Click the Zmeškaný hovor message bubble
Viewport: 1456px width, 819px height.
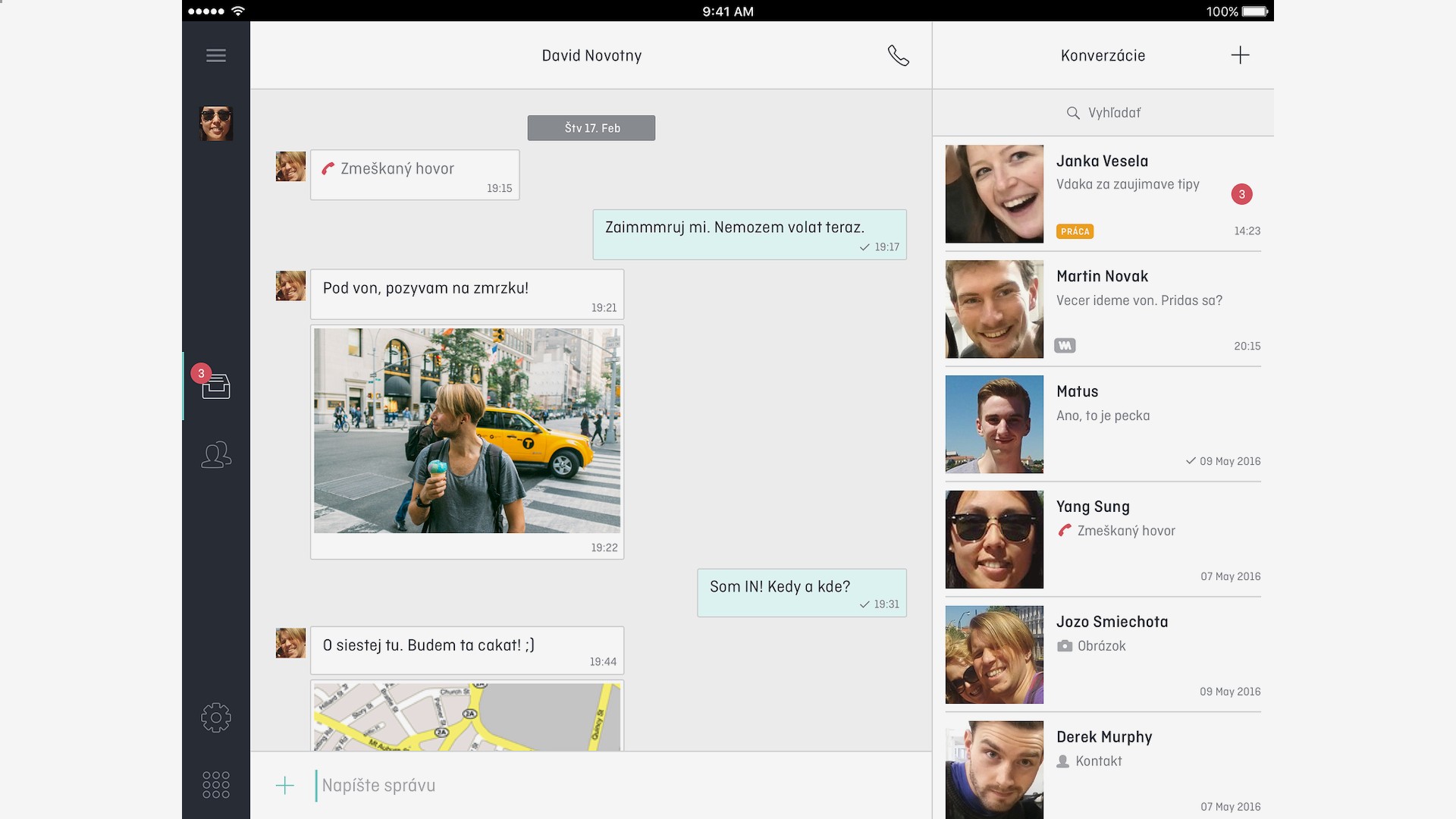click(415, 175)
